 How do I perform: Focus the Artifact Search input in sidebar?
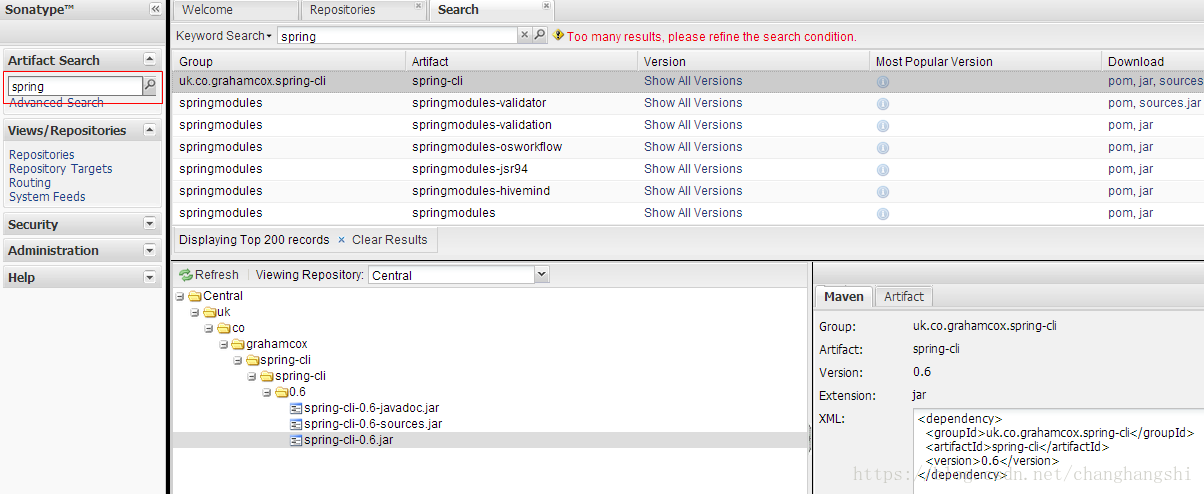(x=75, y=87)
